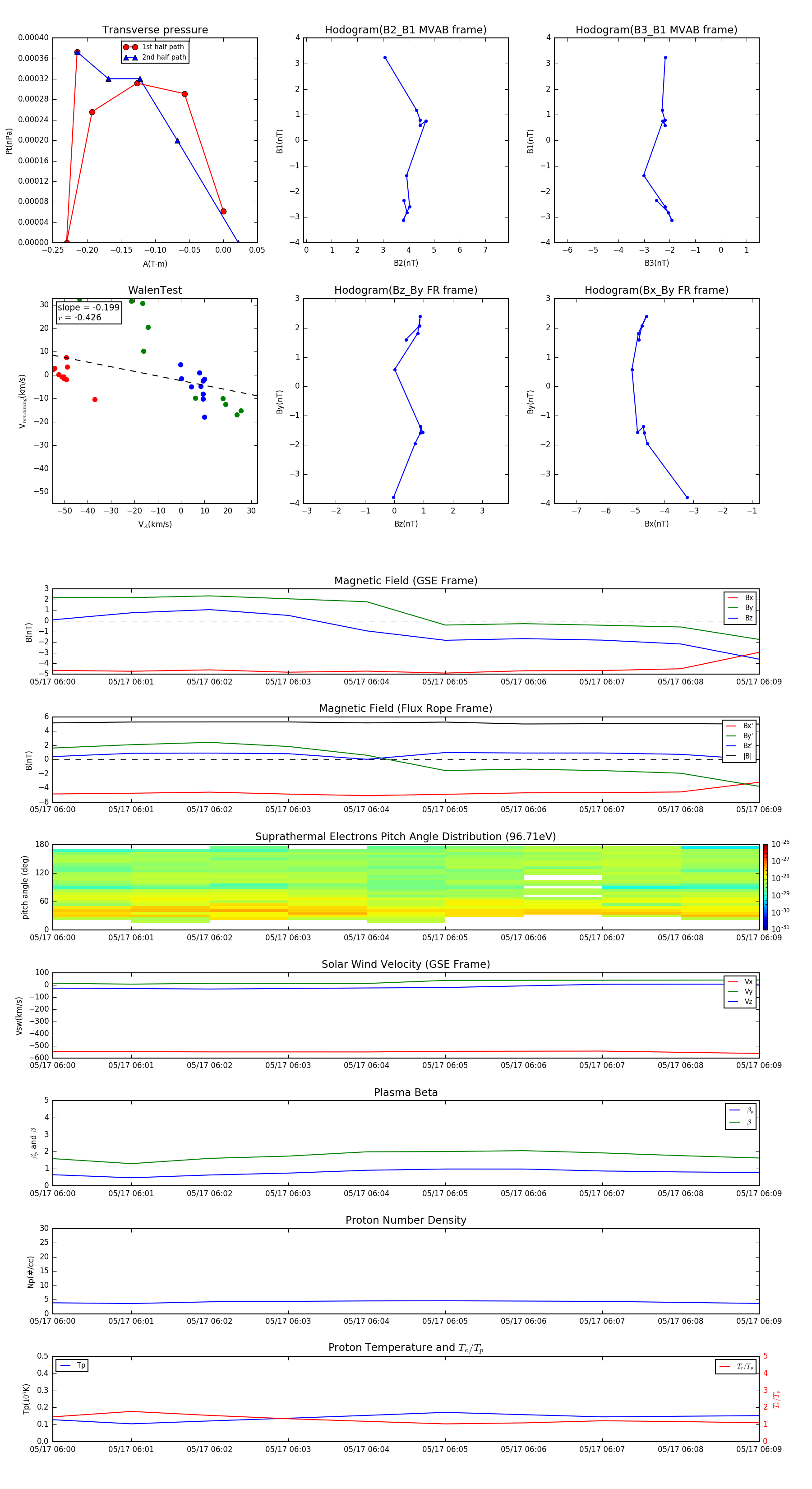The height and width of the screenshot is (1489, 812).
Task: Select Bx' in Flux Rope legend
Action: click(x=740, y=726)
